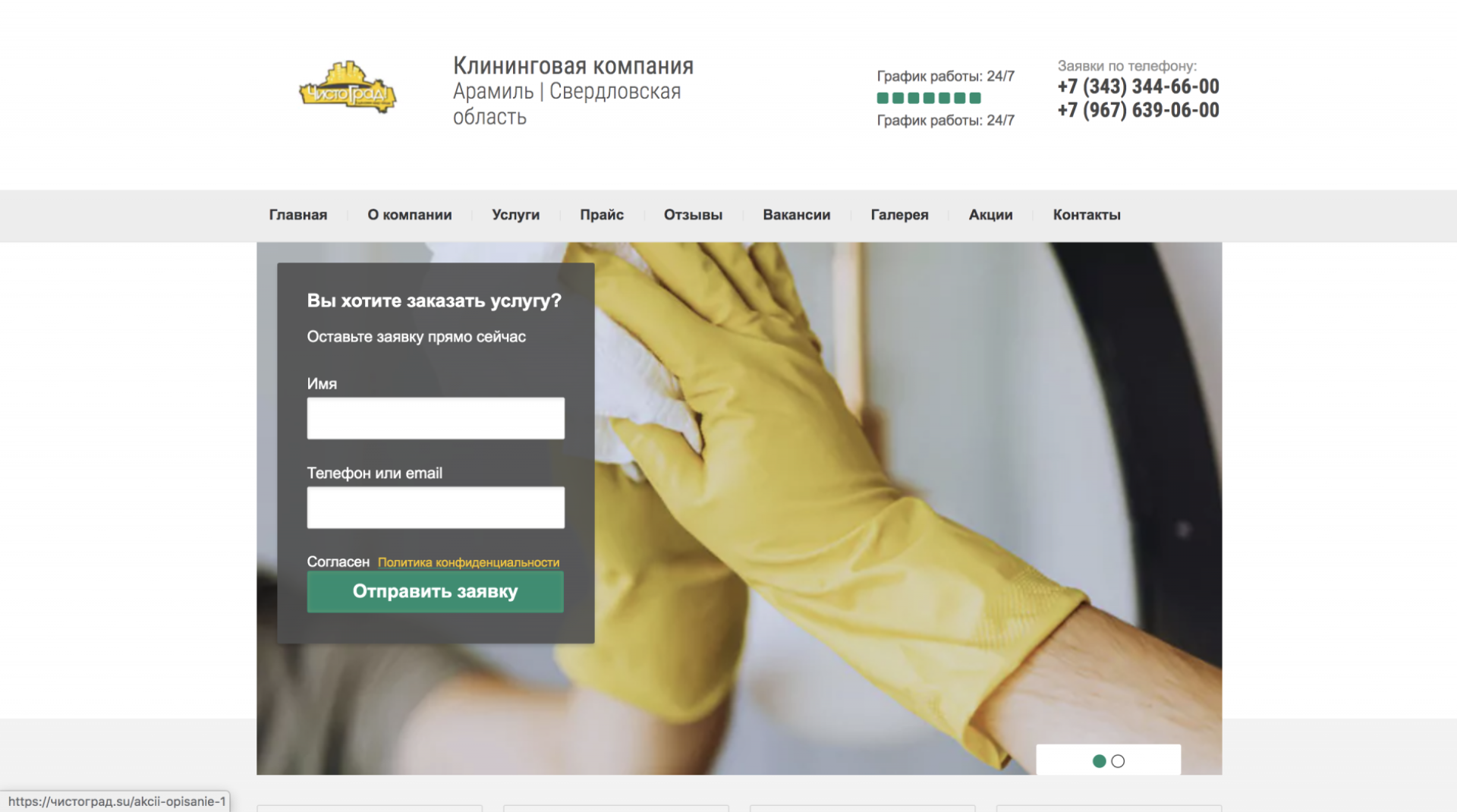Select the second carousel dot
This screenshot has height=812, width=1457.
[x=1119, y=760]
